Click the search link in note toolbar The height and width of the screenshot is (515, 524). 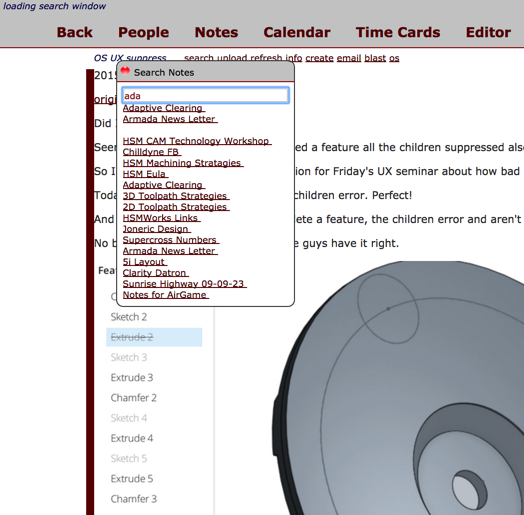pyautogui.click(x=199, y=58)
